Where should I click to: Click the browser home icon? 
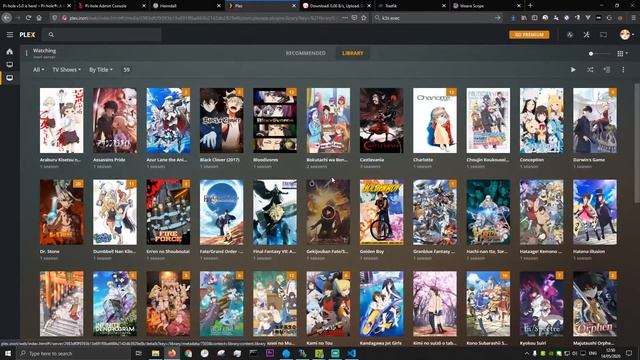(x=39, y=18)
